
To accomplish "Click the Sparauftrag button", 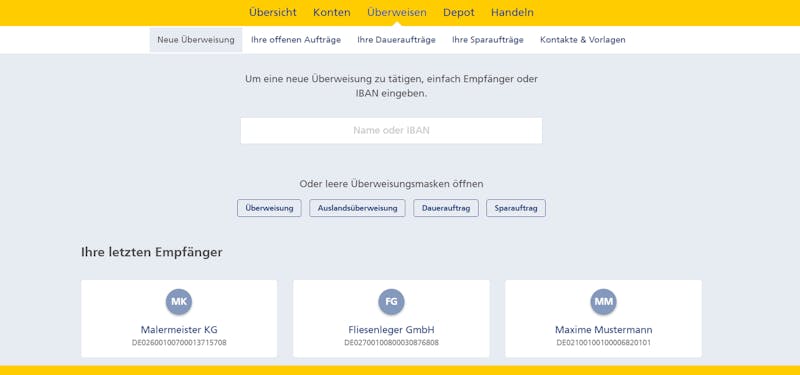I will coord(516,208).
